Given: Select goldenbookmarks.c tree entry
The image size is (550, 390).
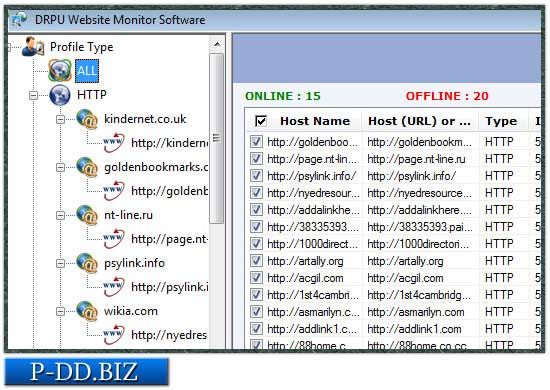Looking at the screenshot, I should pyautogui.click(x=156, y=167).
